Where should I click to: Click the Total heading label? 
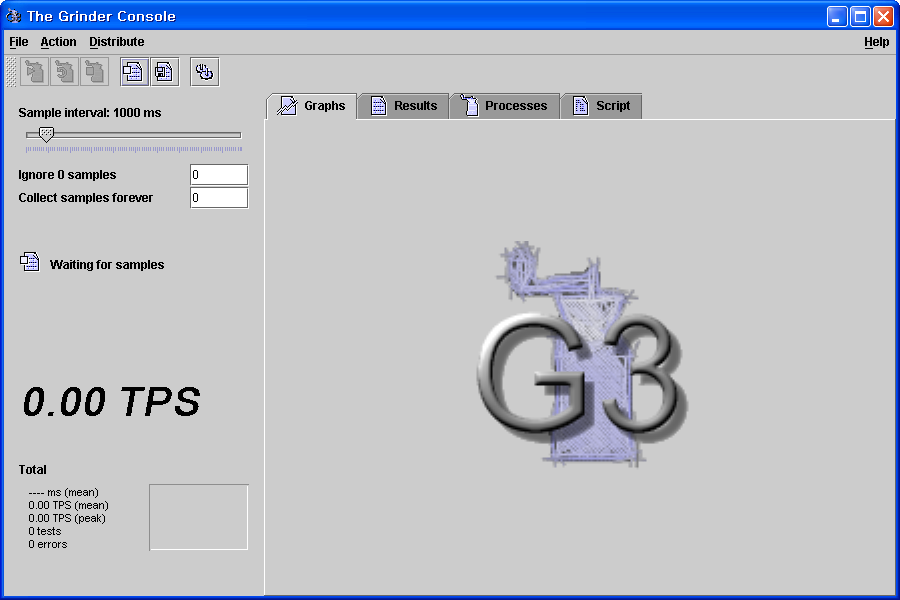pos(32,470)
